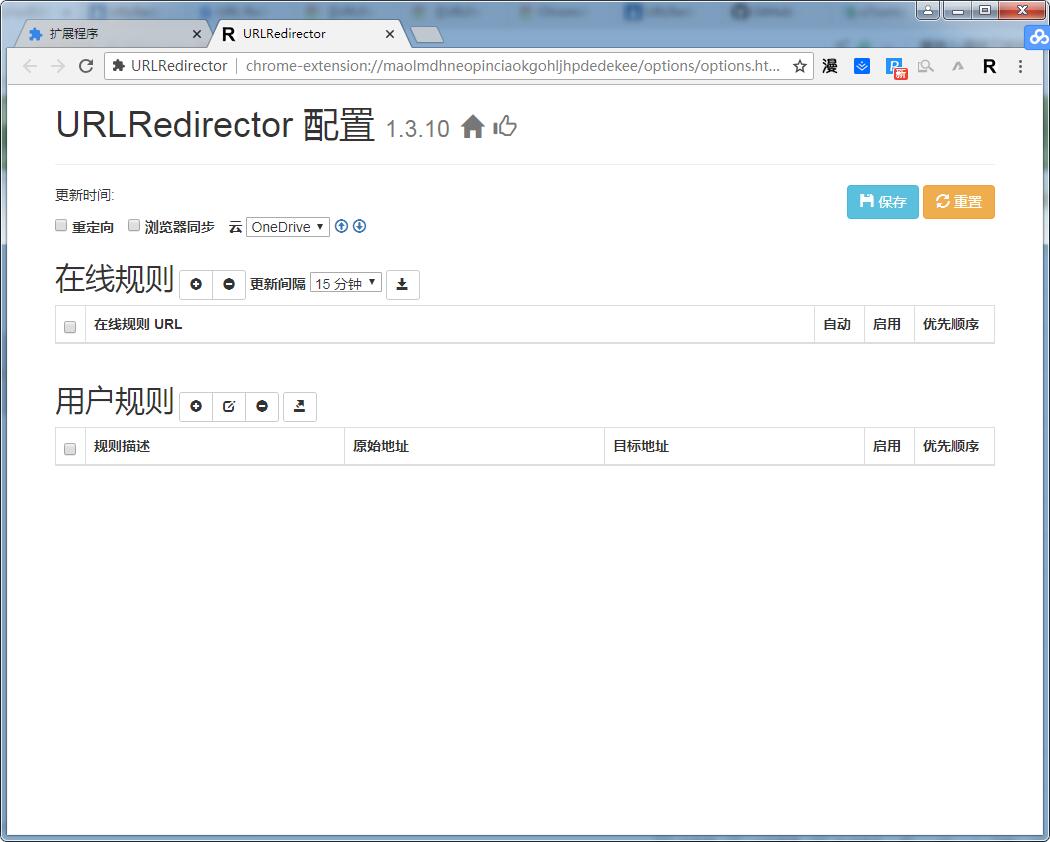Click the 1.3.10 version number text
Image resolution: width=1050 pixels, height=842 pixels.
pyautogui.click(x=418, y=129)
